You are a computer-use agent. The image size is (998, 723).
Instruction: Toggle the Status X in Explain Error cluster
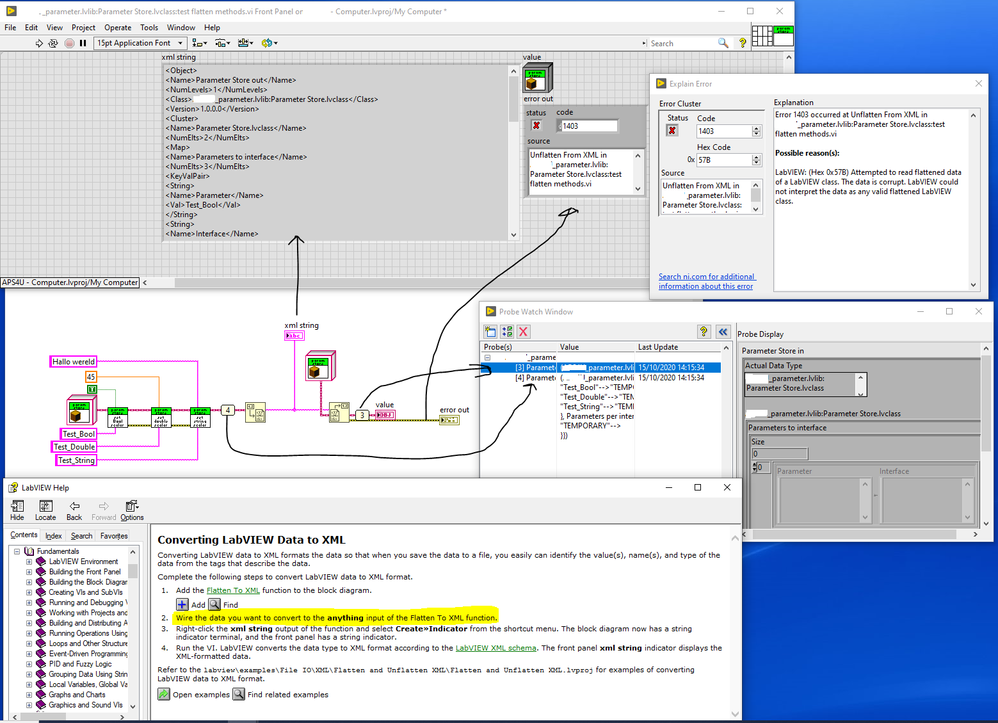pos(671,130)
